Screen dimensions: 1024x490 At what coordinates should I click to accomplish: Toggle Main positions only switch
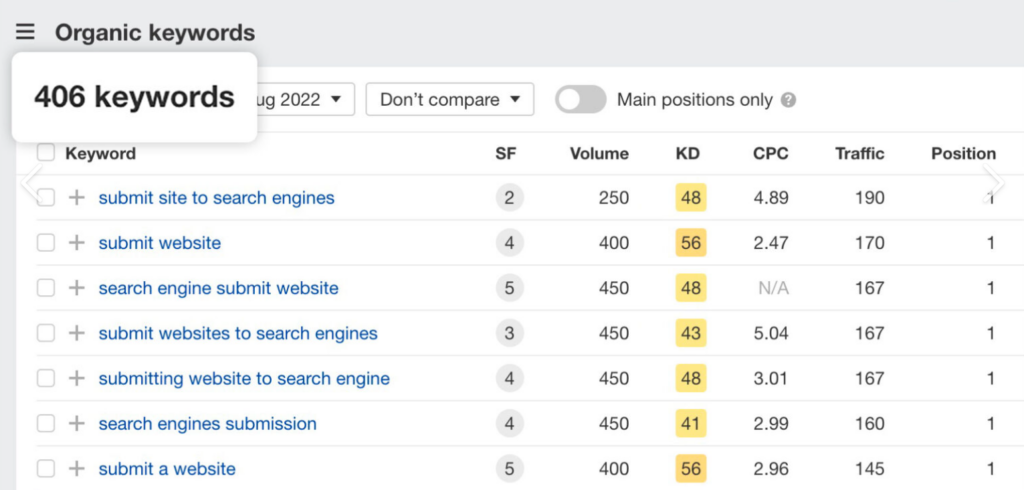pos(581,99)
